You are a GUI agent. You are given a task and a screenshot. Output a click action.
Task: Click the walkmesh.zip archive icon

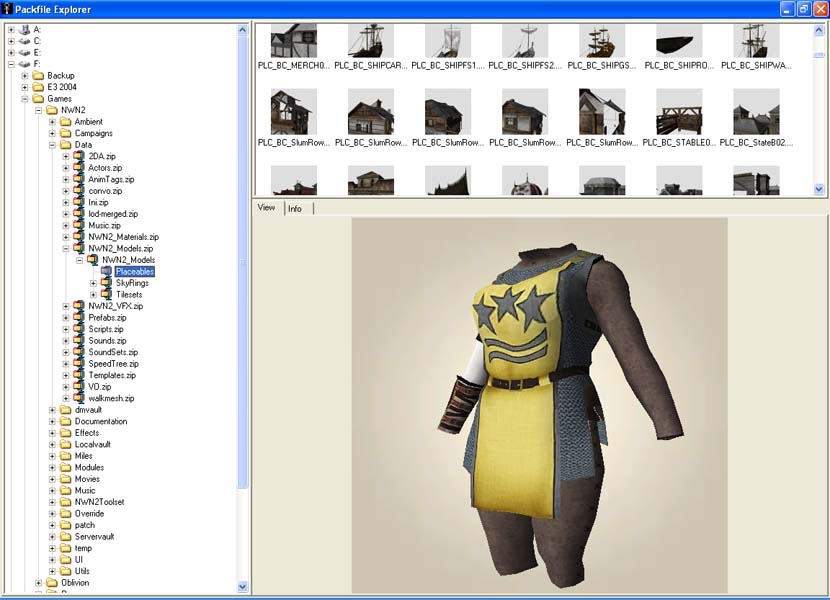79,398
